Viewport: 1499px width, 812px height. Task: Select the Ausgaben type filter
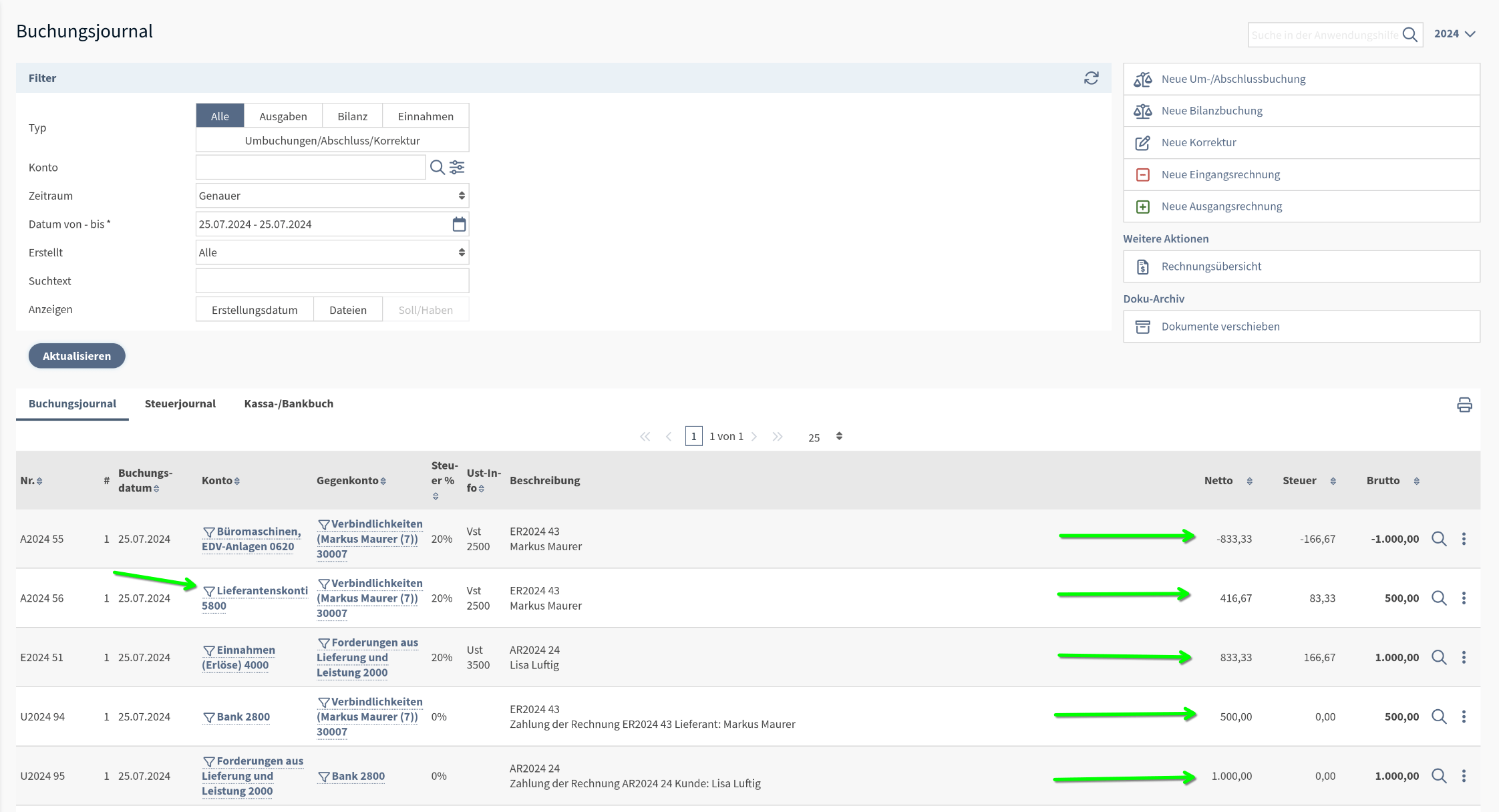(x=283, y=116)
